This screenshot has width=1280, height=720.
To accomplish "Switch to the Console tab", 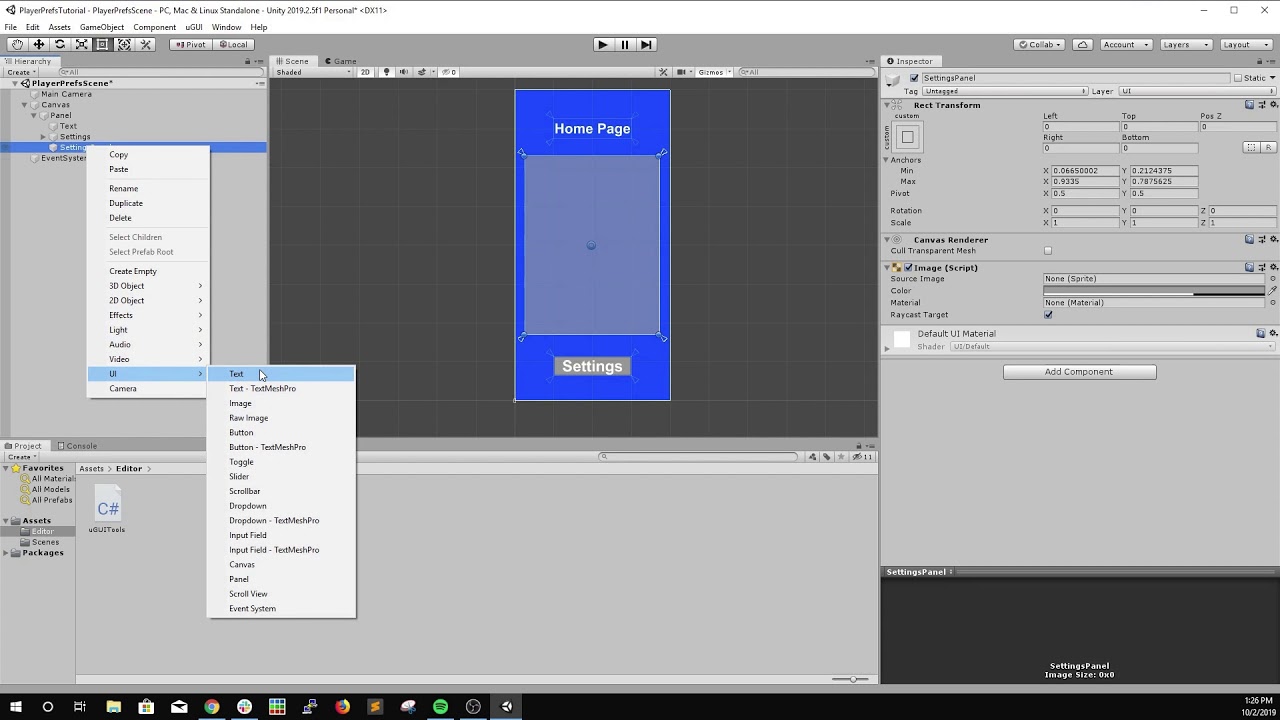I will pos(77,446).
